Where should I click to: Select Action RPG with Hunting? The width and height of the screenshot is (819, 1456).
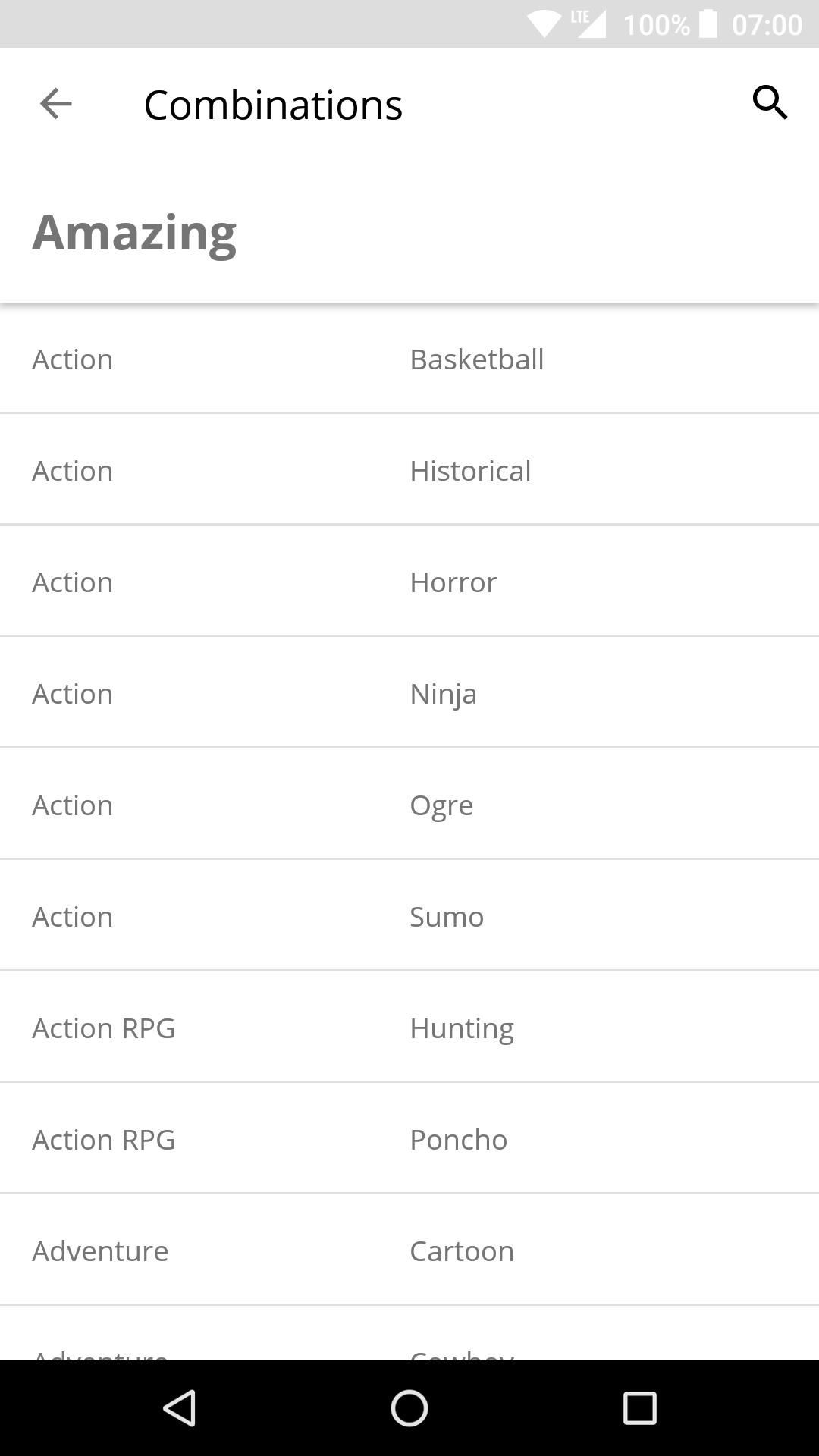click(409, 1028)
